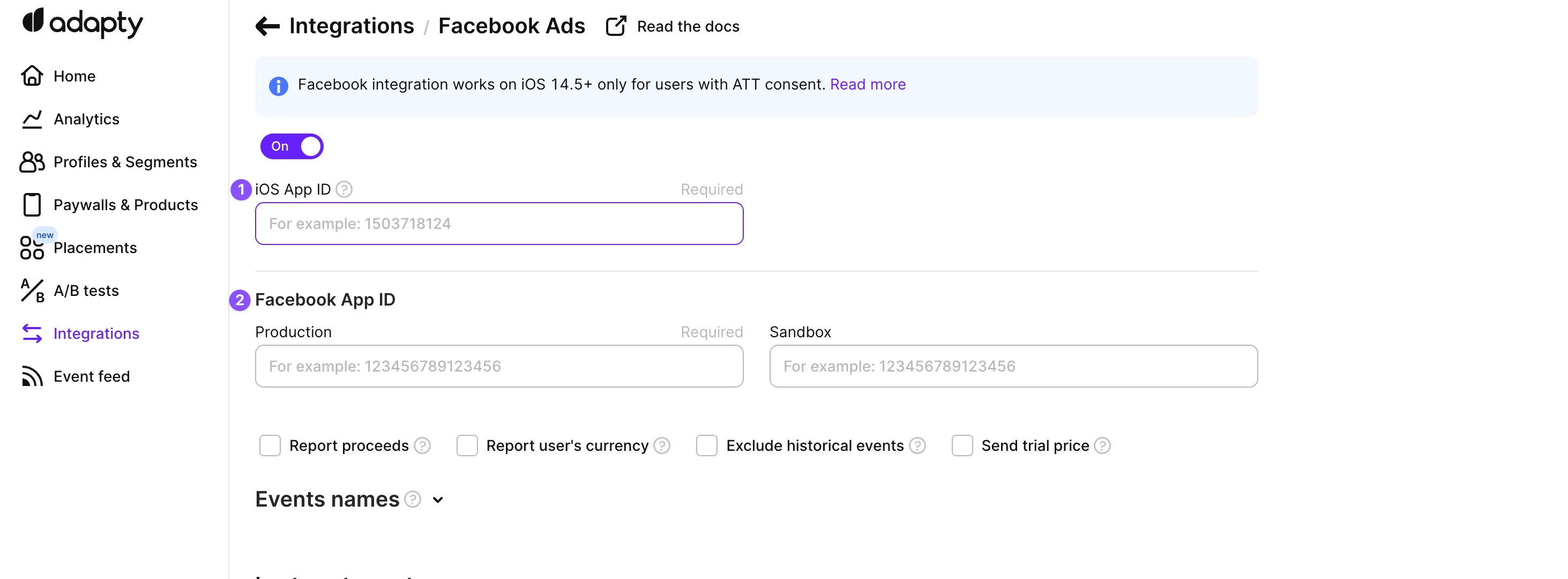The width and height of the screenshot is (1568, 579).
Task: Open the A/B tests sidebar item
Action: (86, 291)
